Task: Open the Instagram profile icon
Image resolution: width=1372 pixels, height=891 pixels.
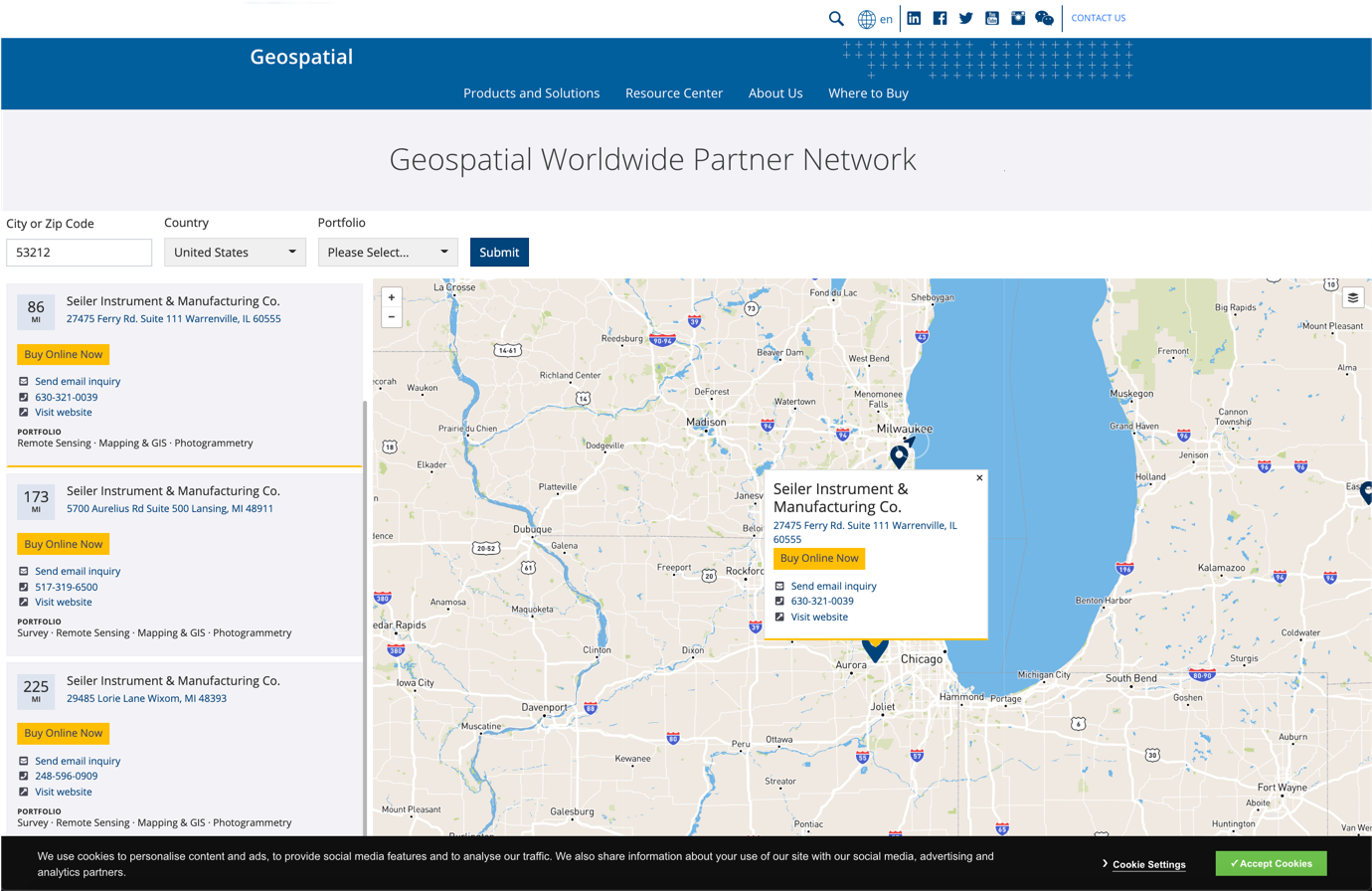Action: [x=1018, y=18]
